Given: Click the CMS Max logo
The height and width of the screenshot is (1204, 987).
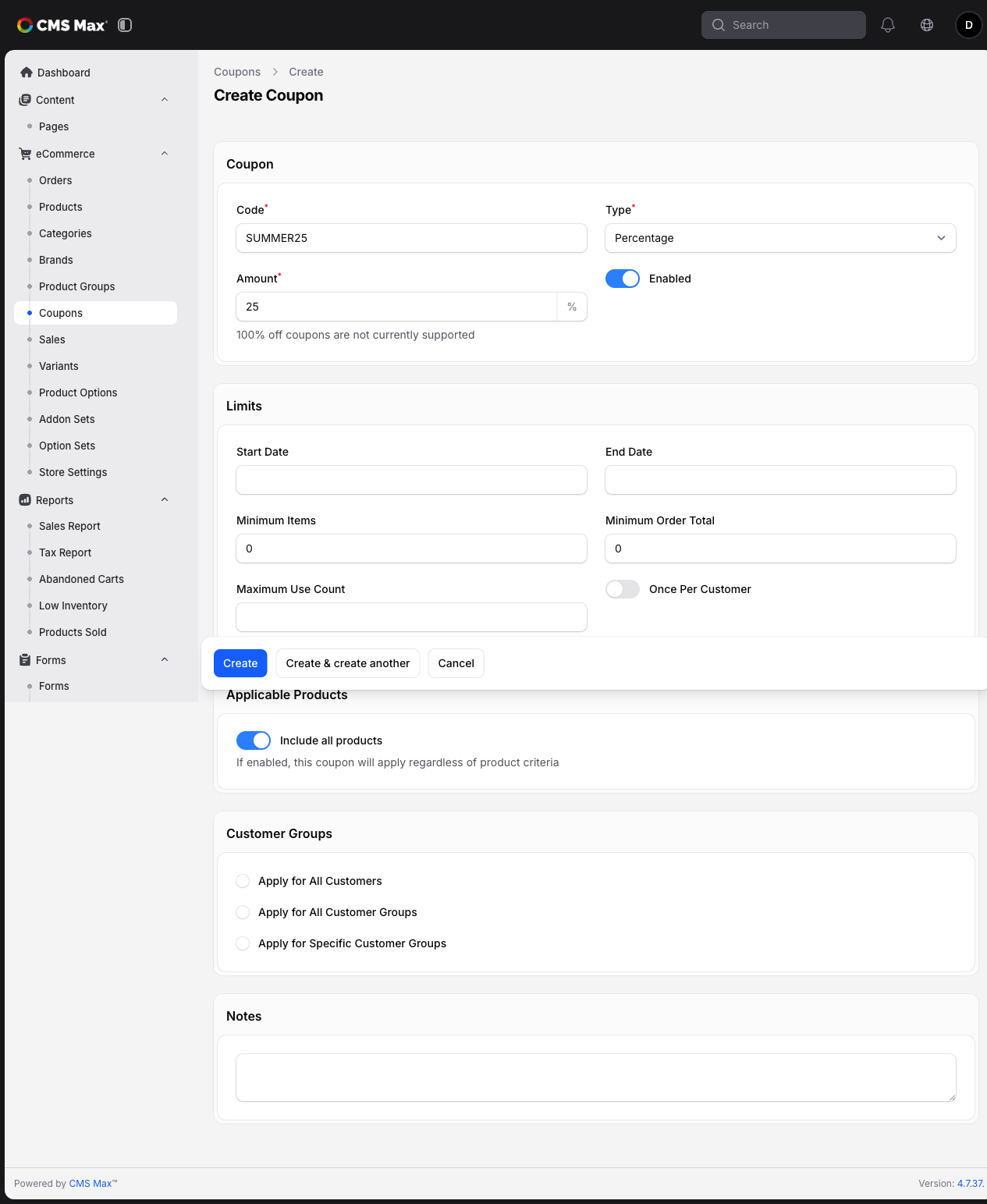Looking at the screenshot, I should [x=62, y=25].
